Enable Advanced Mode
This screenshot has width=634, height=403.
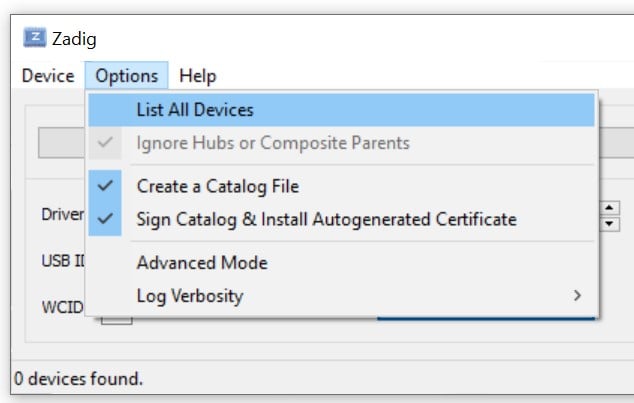coord(202,263)
